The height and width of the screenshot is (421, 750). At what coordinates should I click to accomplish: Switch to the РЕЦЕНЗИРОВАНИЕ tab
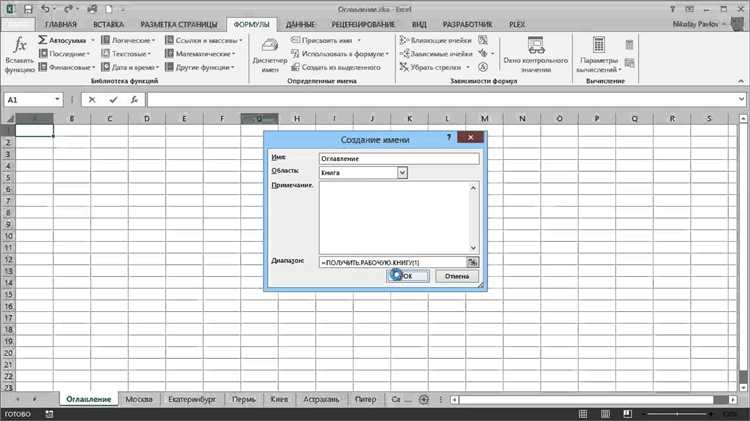pyautogui.click(x=363, y=24)
